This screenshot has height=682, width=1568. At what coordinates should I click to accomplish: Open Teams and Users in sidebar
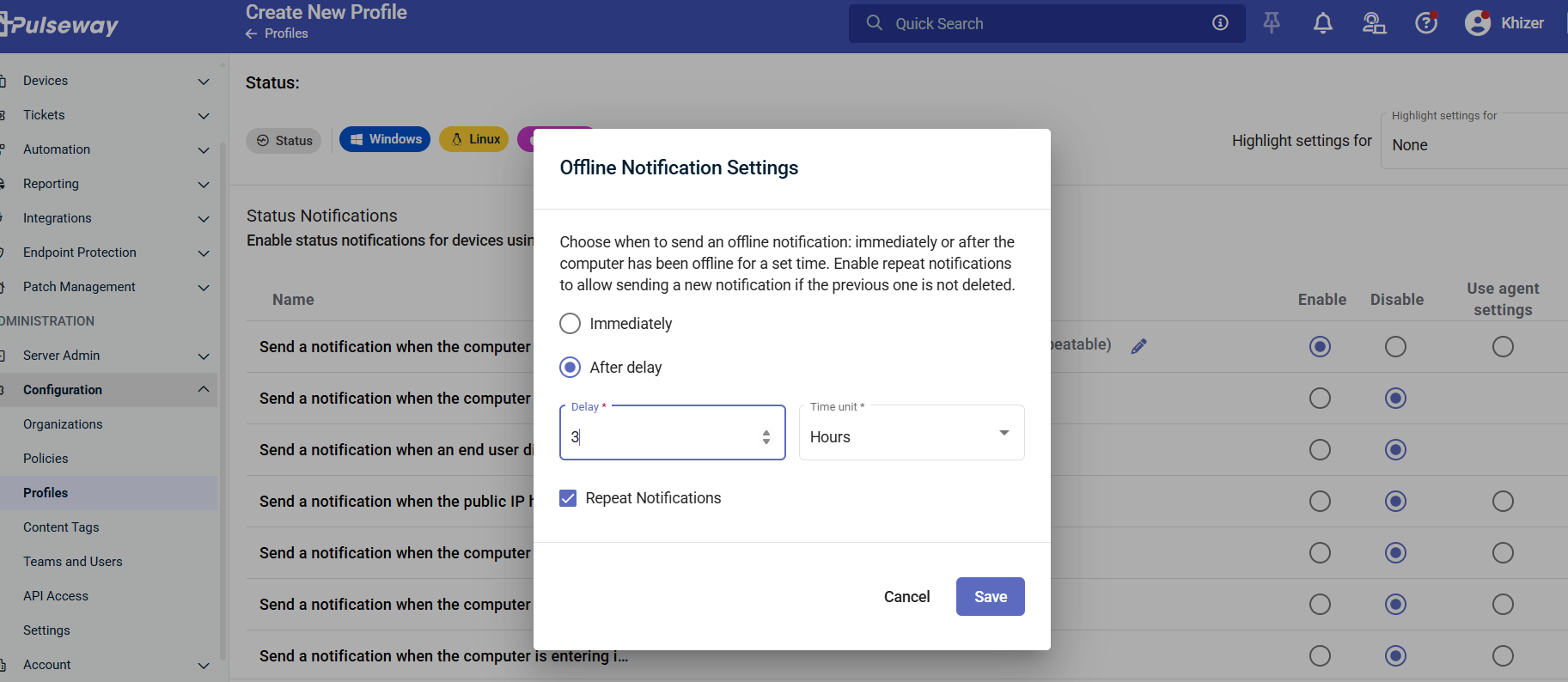pos(73,562)
